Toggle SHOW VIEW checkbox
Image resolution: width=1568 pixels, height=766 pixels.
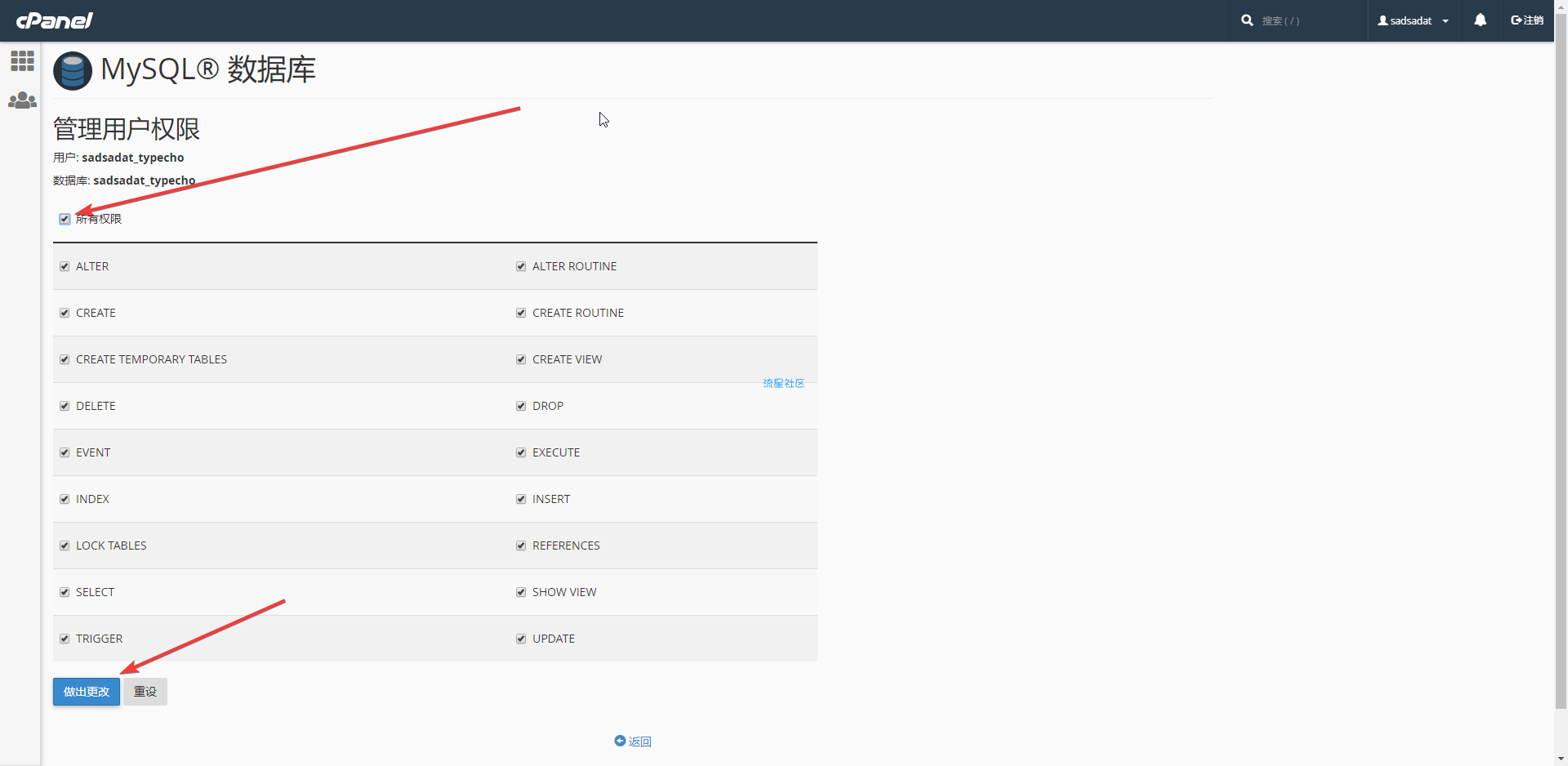click(x=521, y=592)
